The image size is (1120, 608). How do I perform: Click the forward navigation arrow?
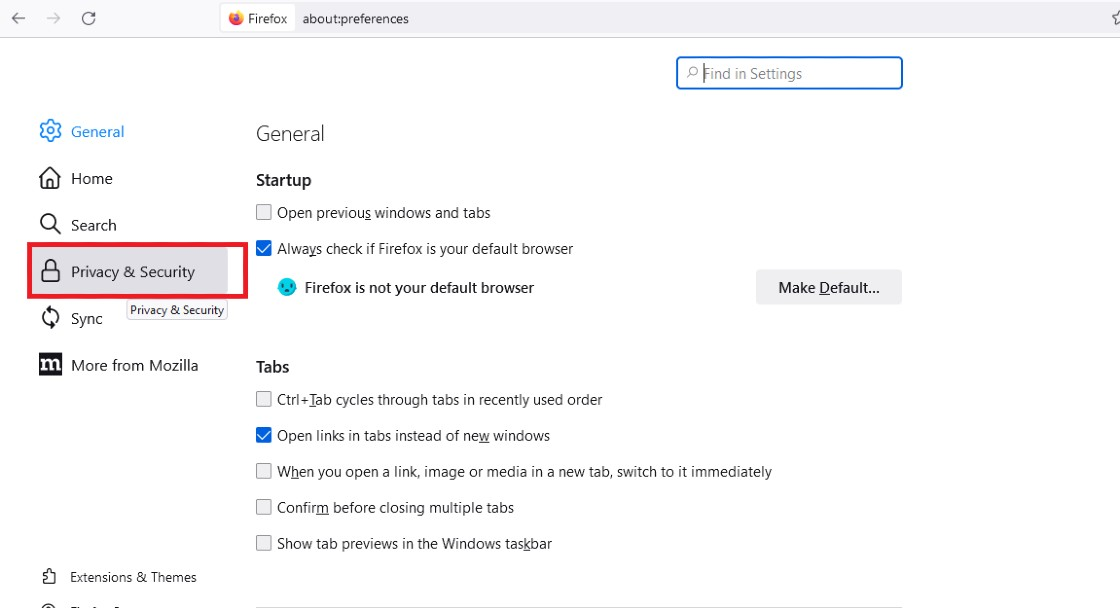click(x=54, y=19)
